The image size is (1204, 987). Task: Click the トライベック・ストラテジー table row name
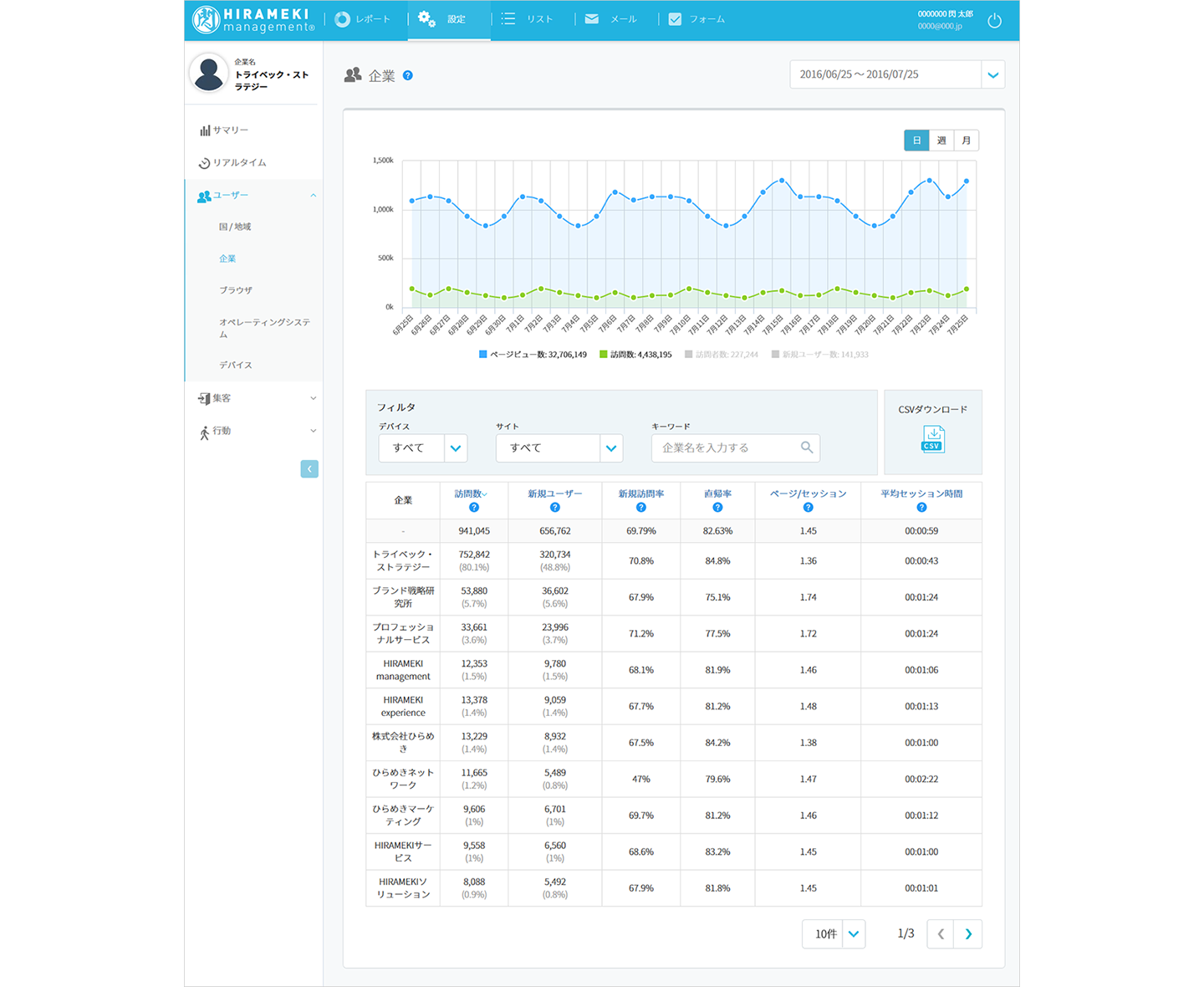[403, 560]
